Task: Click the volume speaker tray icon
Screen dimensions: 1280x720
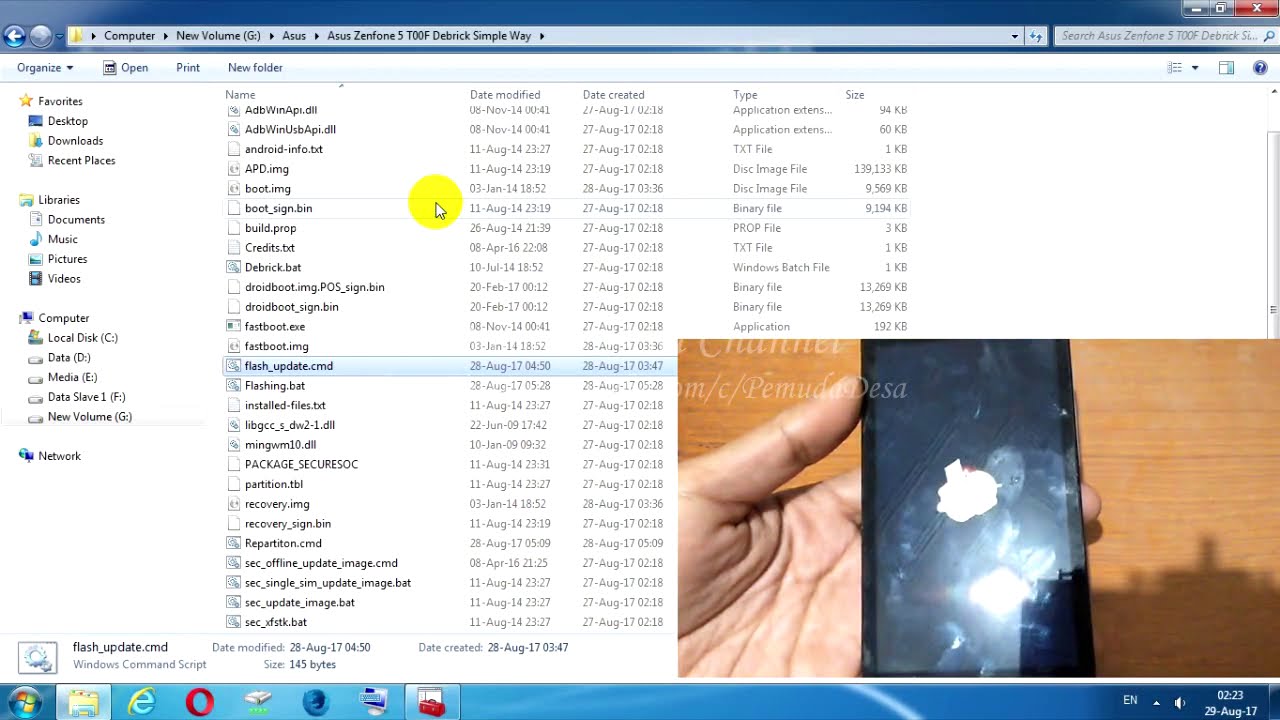Action: pyautogui.click(x=1180, y=702)
